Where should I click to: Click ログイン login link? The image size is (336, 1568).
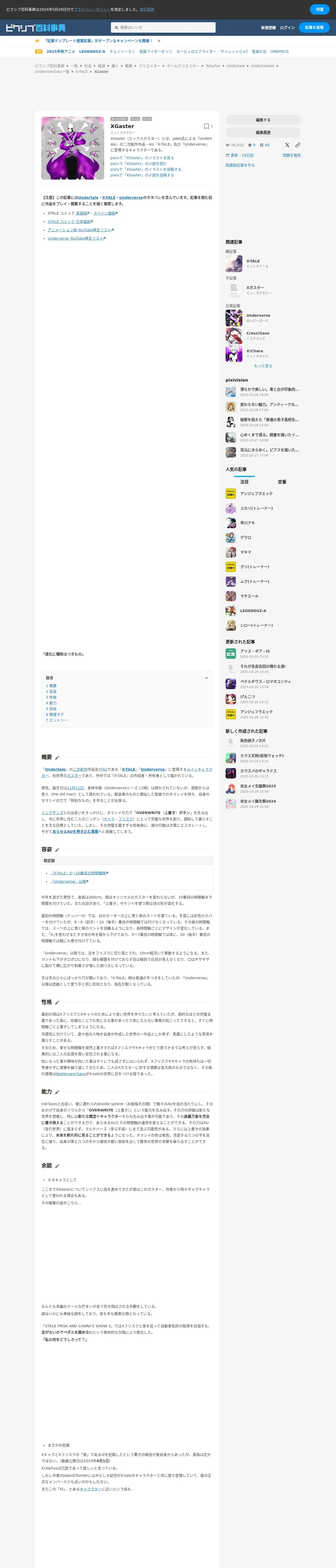coord(287,27)
